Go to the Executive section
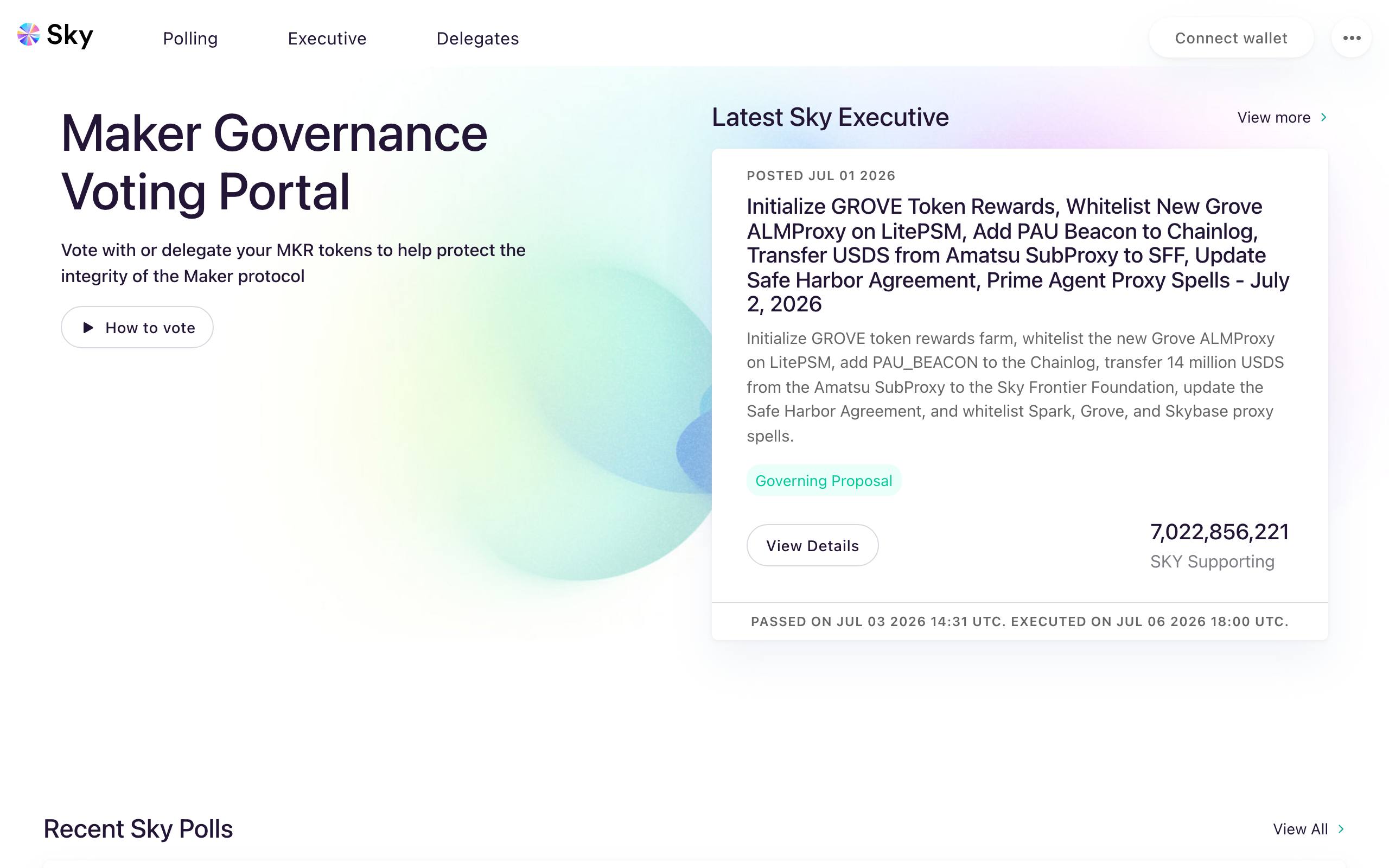 [327, 39]
